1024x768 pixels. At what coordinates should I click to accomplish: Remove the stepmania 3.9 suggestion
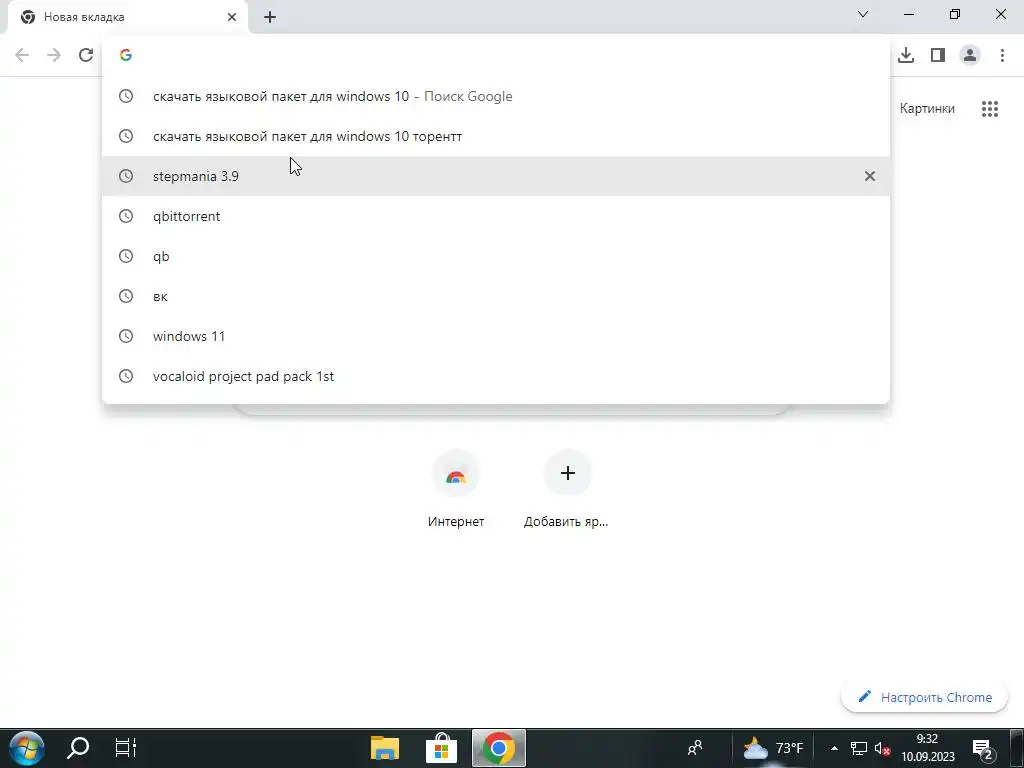click(x=870, y=176)
